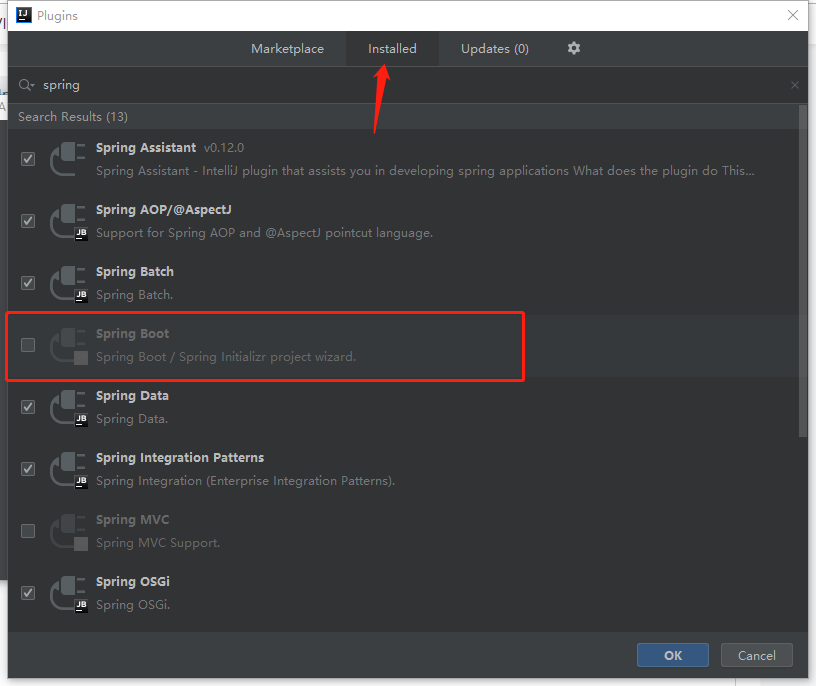Disable the Spring OSGi plugin checkbox
The height and width of the screenshot is (686, 816).
coord(28,593)
